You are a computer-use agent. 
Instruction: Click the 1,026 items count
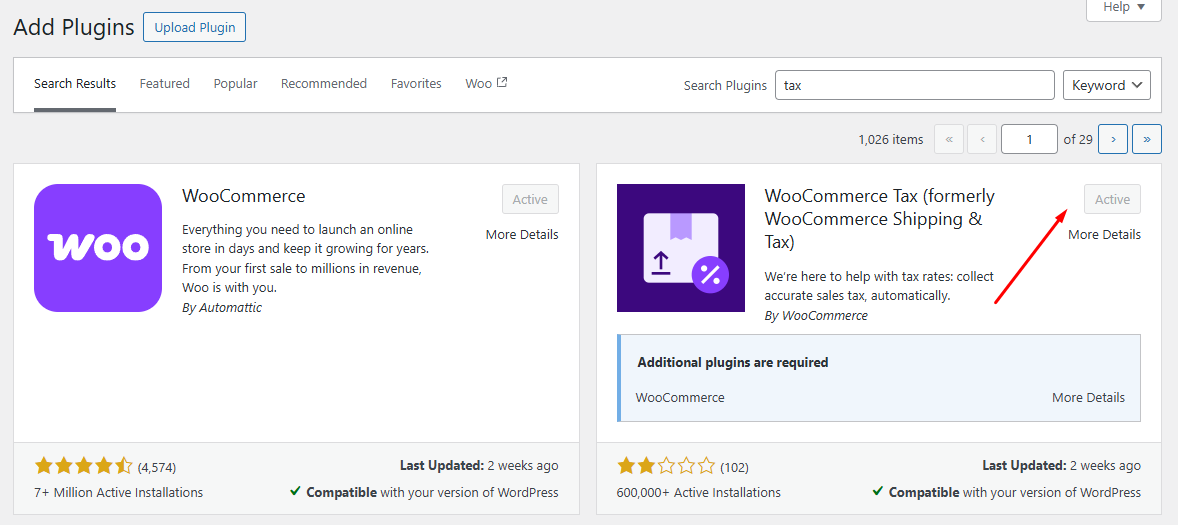pos(890,139)
